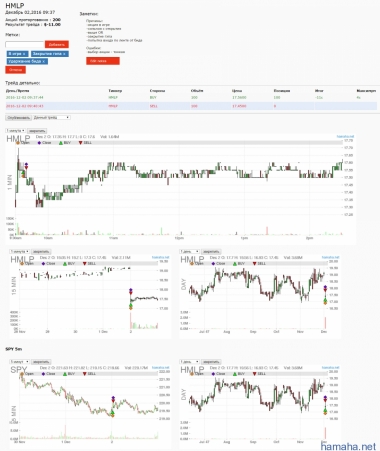The height and width of the screenshot is (451, 380).
Task: Click the red 'Отмена' button
Action: click(15, 70)
